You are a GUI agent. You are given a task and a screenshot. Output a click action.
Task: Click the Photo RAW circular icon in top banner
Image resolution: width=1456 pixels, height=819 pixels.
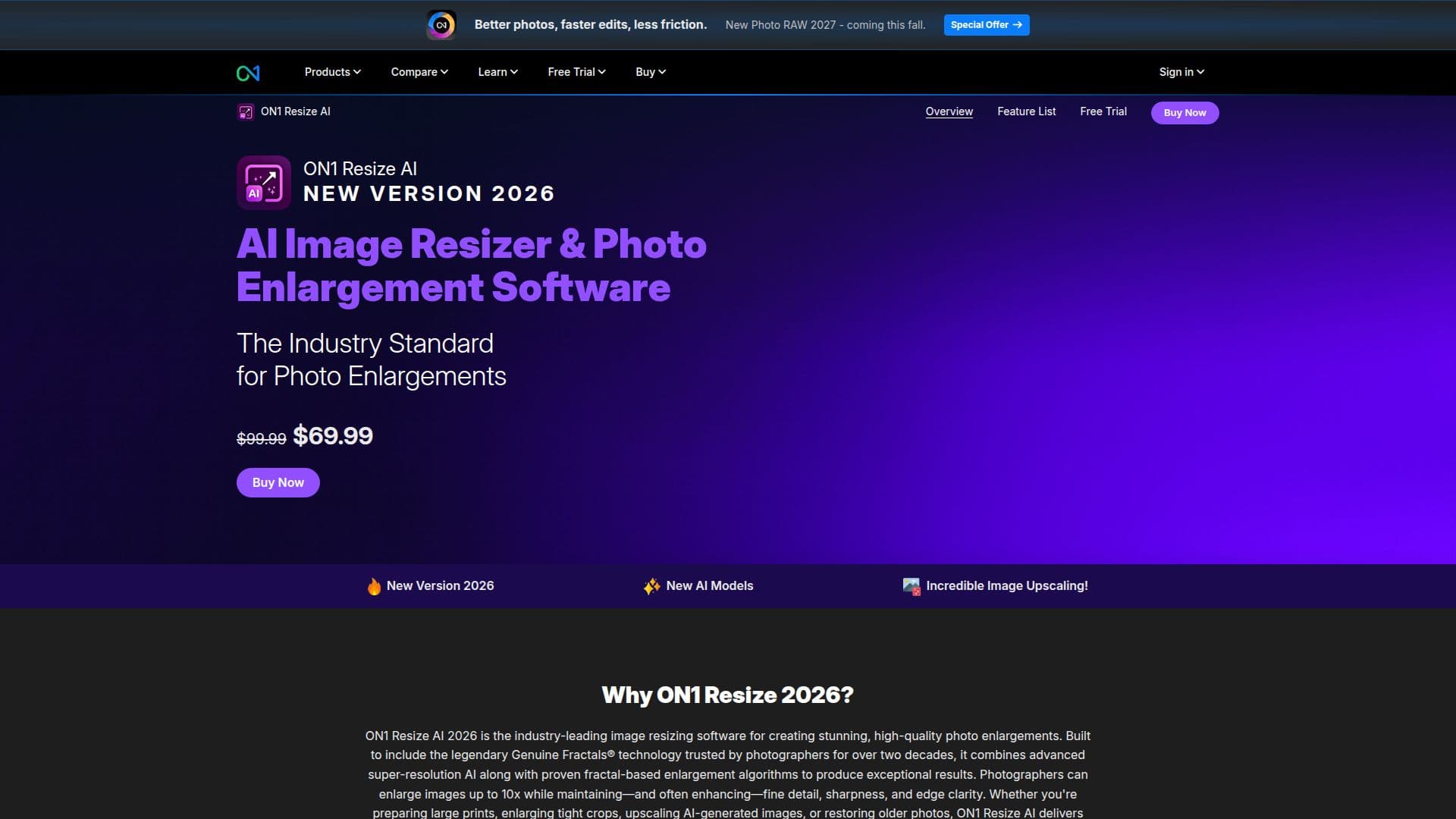pos(441,25)
